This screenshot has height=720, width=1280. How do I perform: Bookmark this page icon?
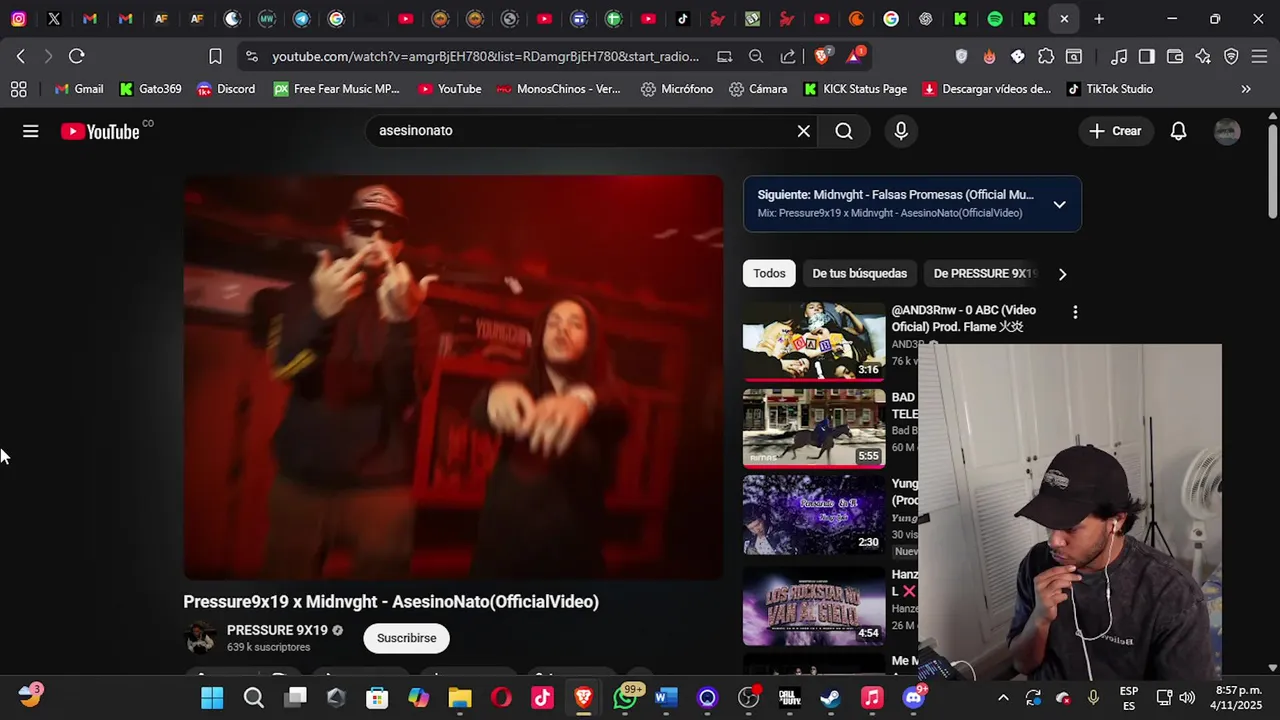pyautogui.click(x=215, y=56)
